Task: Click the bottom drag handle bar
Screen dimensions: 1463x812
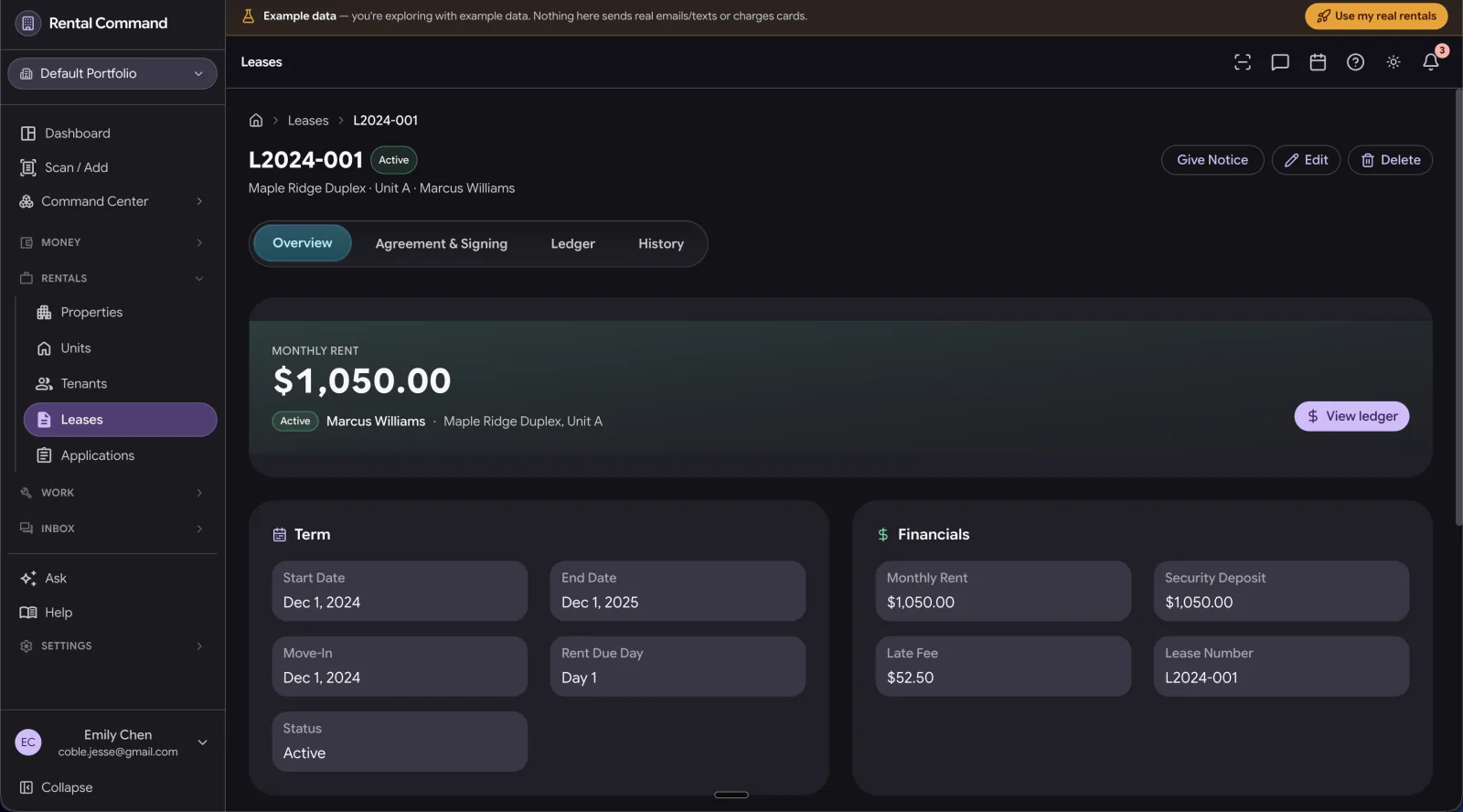Action: (731, 795)
